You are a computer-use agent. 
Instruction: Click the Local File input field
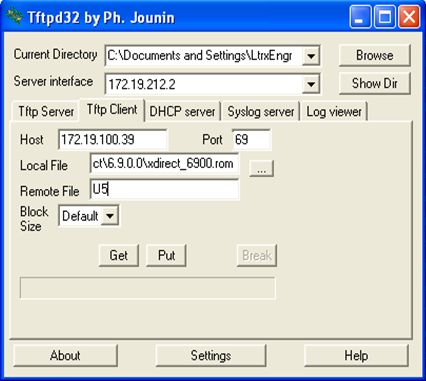point(164,164)
